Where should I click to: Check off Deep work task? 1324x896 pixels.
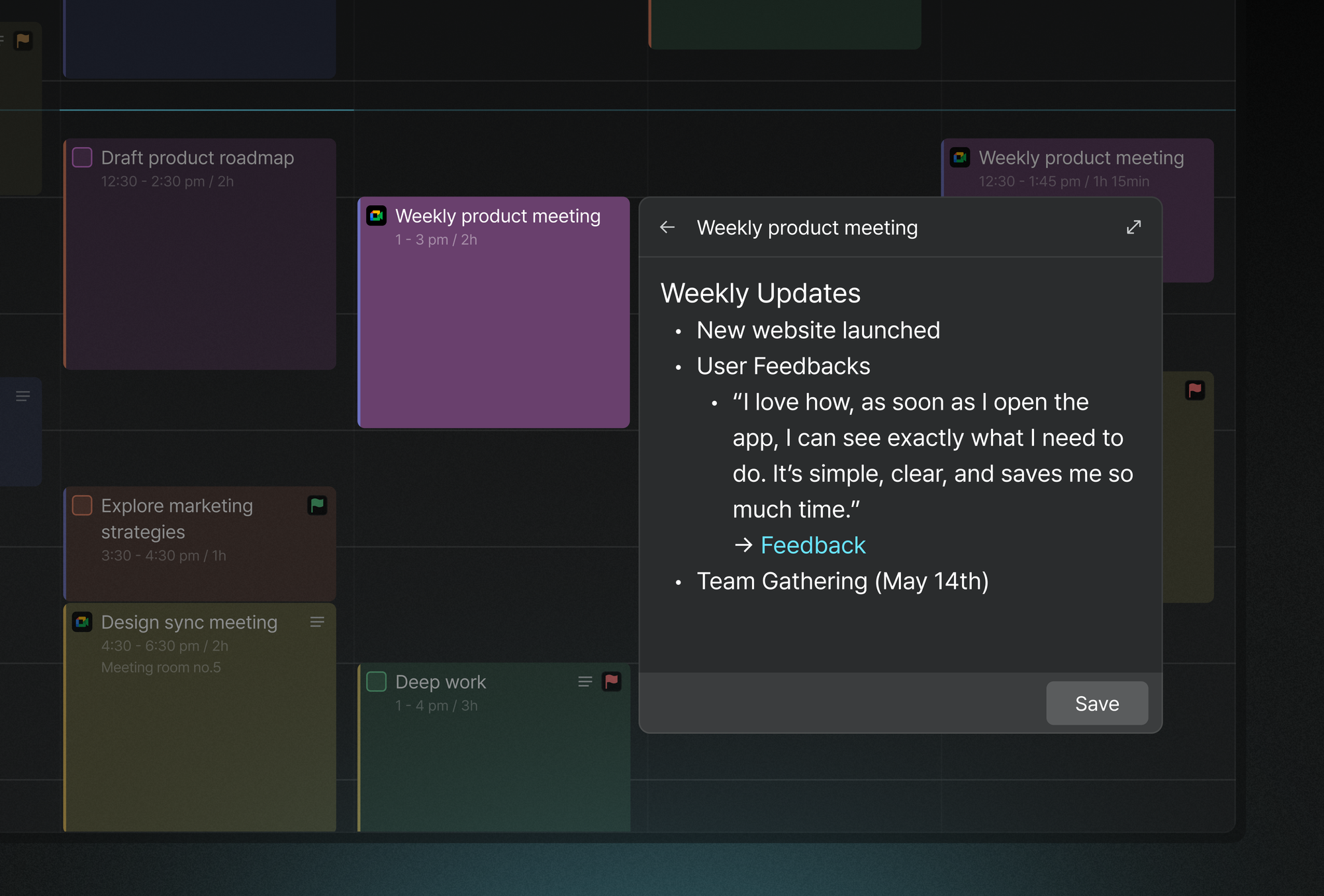pos(377,682)
